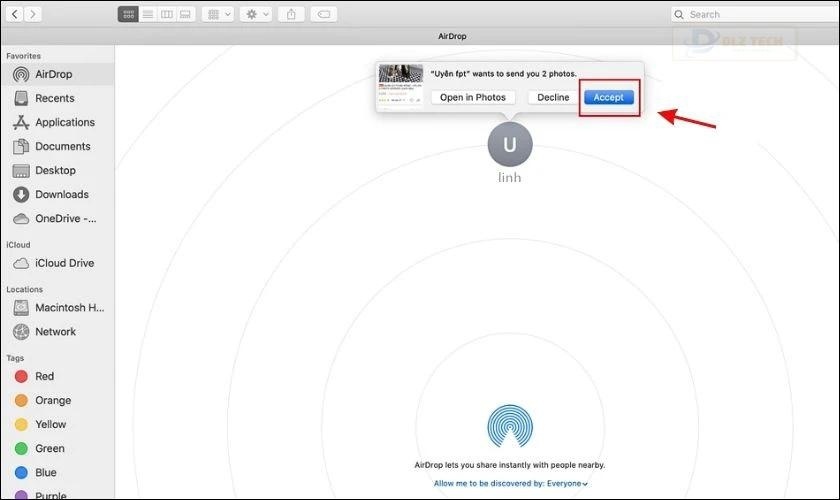Select the linh contact avatar
Image resolution: width=840 pixels, height=500 pixels.
tap(510, 145)
